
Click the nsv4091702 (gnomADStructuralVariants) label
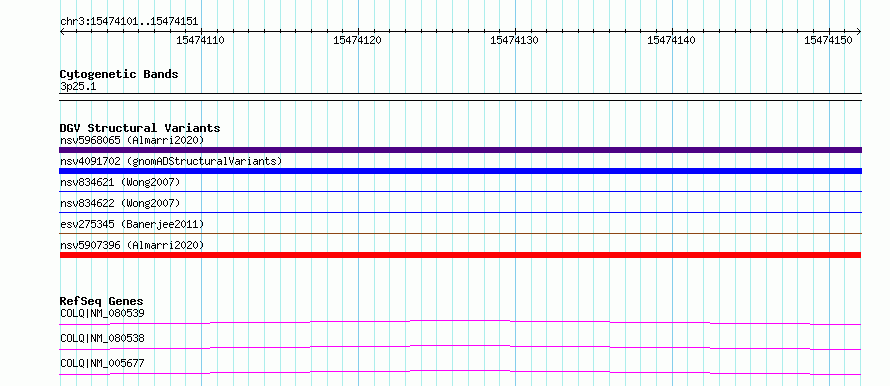coord(171,161)
